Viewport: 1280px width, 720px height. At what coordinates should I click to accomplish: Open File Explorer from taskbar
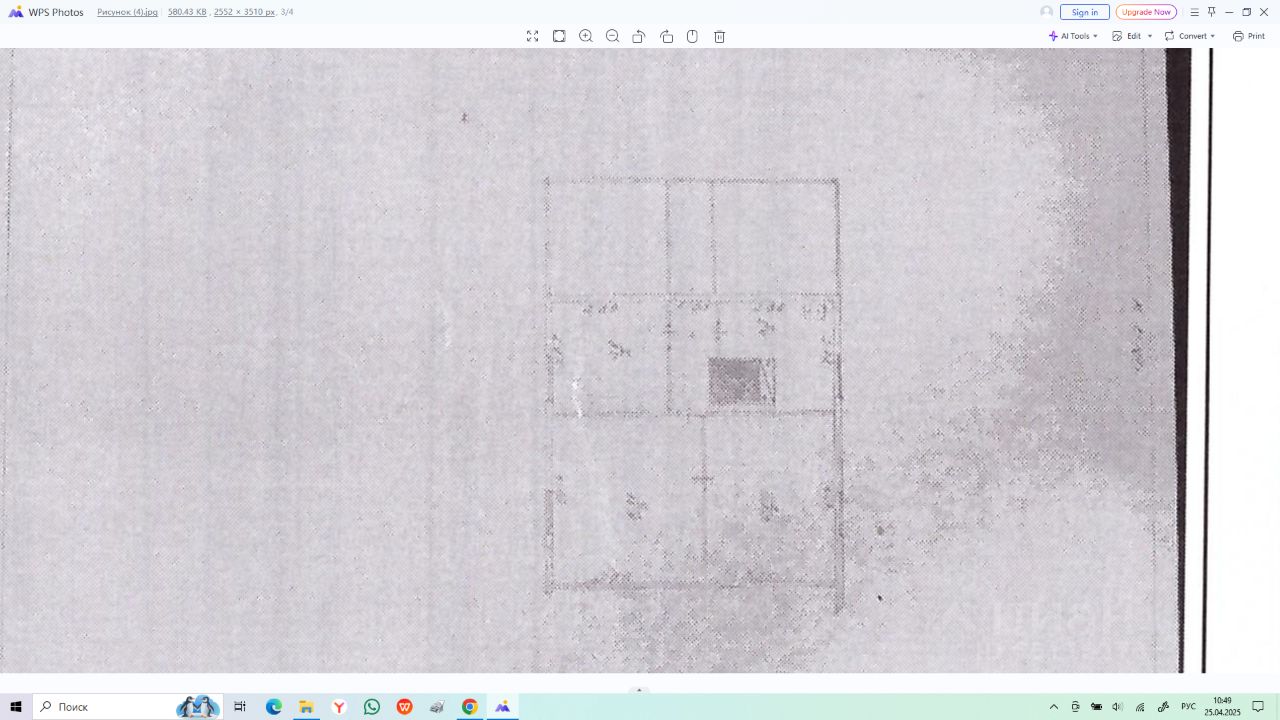(306, 707)
